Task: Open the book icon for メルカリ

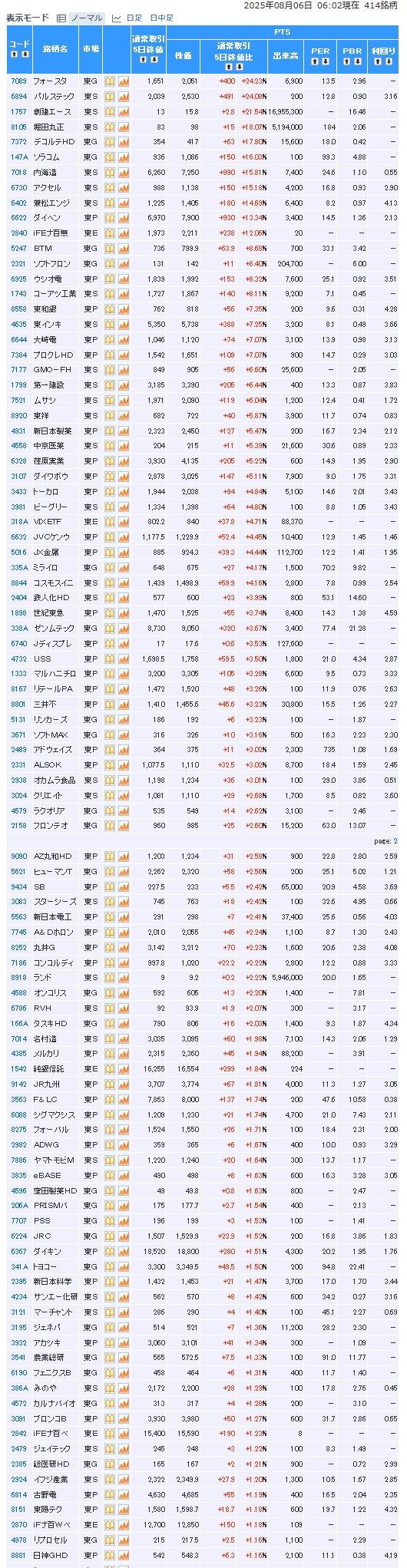Action: 110,1054
